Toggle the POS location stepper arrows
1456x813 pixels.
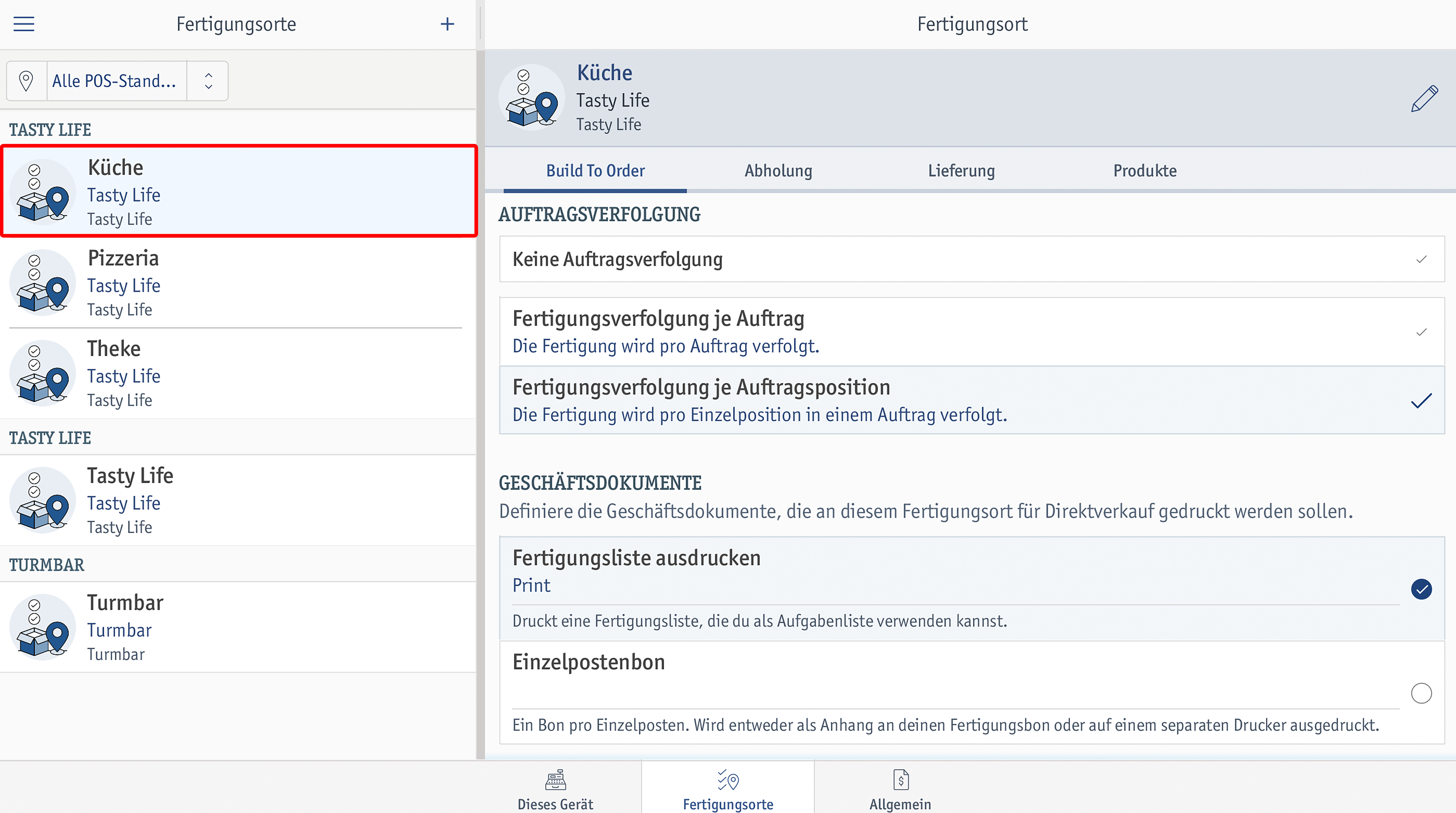(x=208, y=81)
